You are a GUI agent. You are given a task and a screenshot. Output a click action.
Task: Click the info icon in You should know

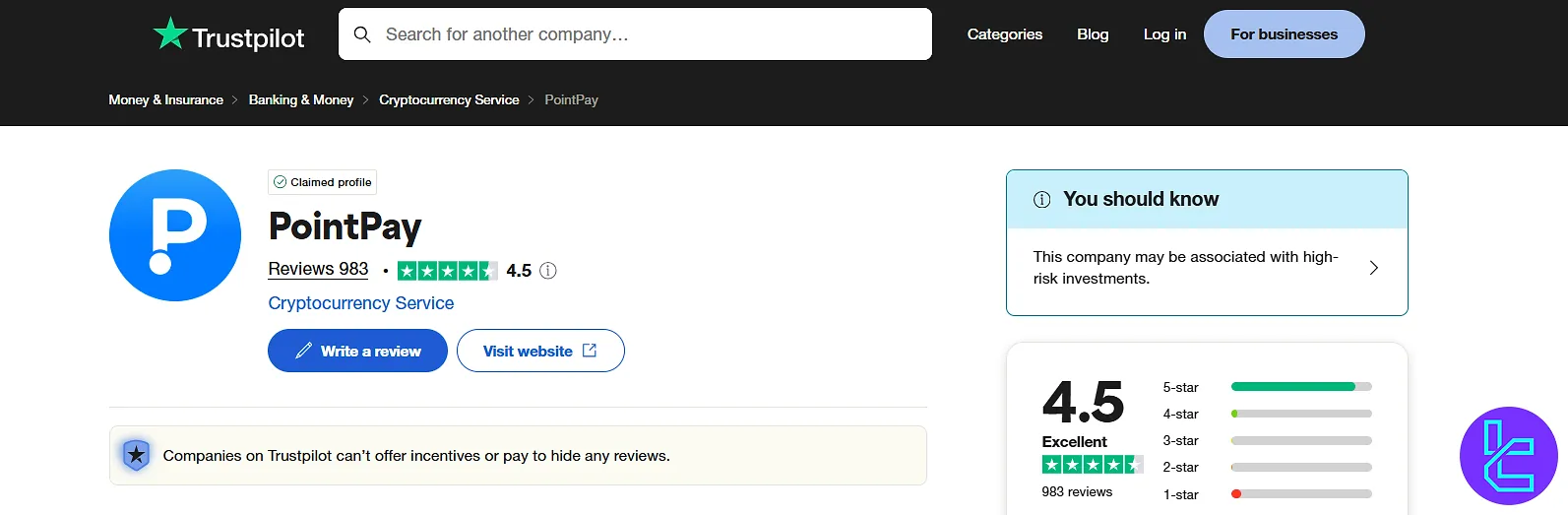tap(1041, 200)
